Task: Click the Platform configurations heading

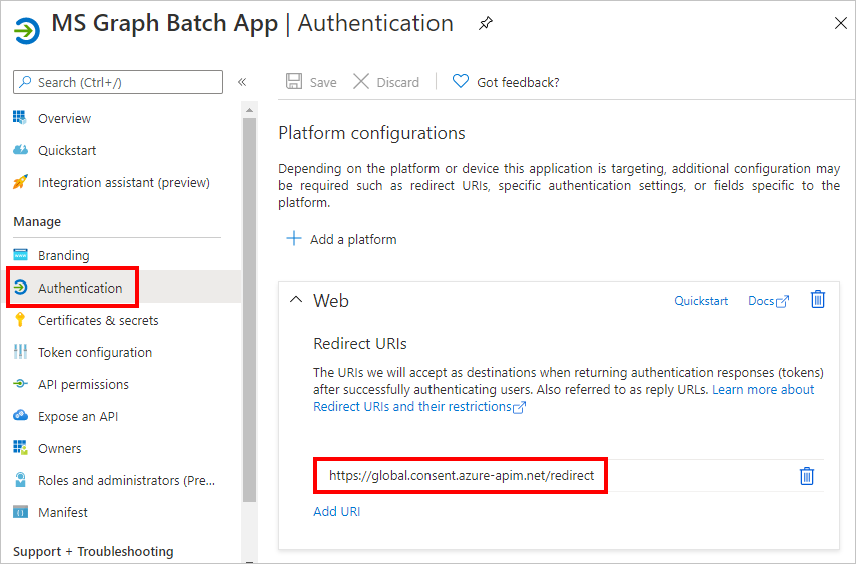Action: 372,133
